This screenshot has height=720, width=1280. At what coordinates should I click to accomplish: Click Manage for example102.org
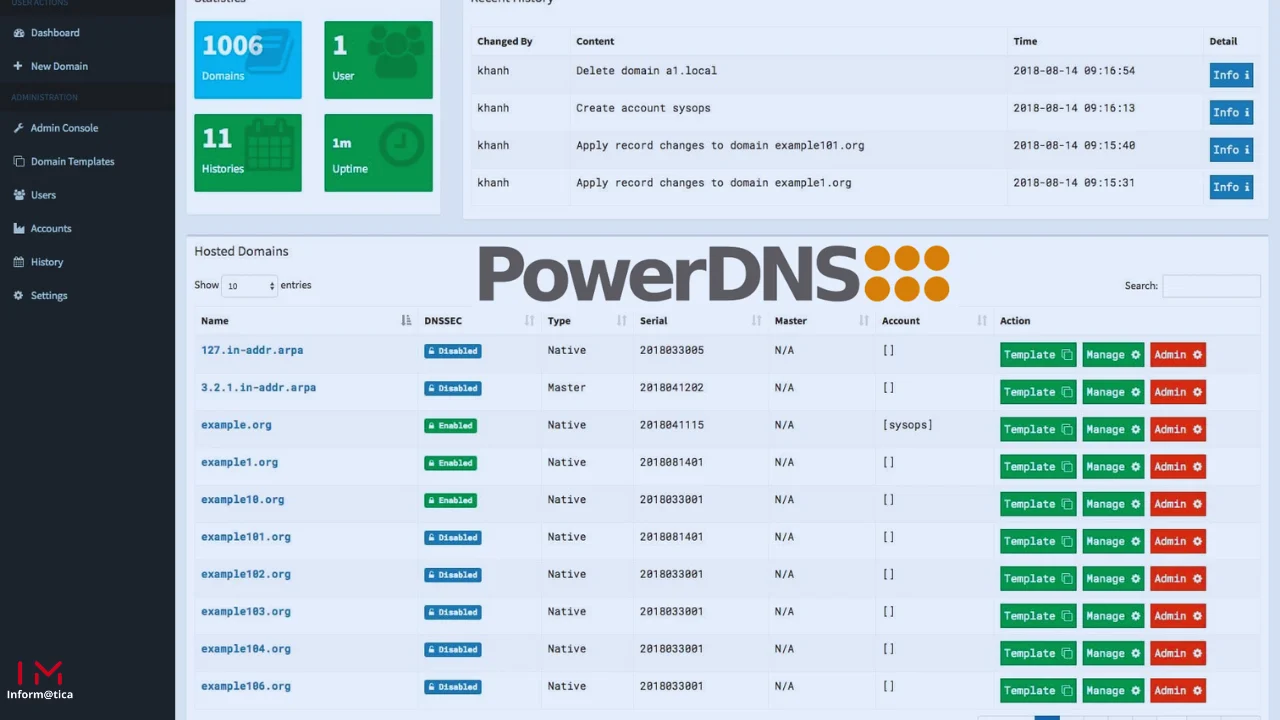[x=1113, y=579]
